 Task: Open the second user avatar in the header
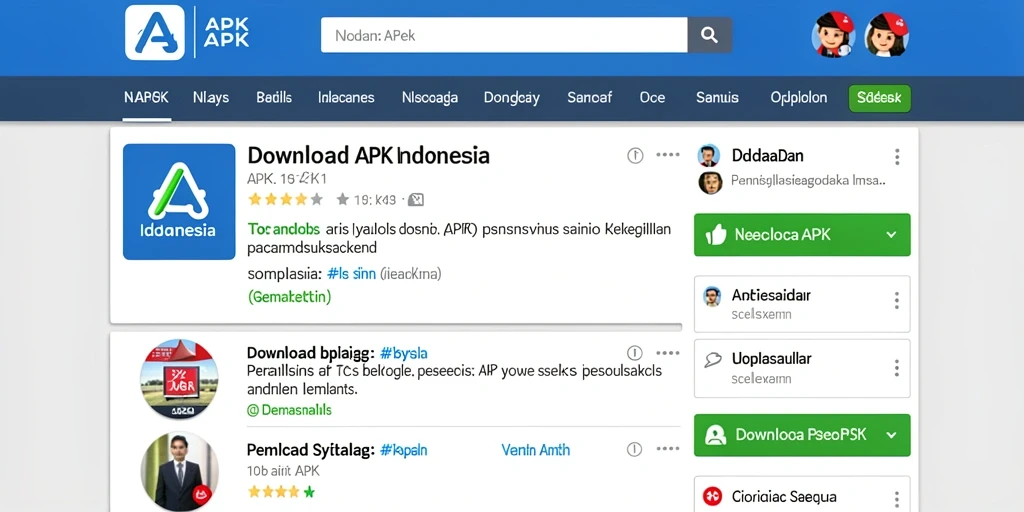coord(886,35)
